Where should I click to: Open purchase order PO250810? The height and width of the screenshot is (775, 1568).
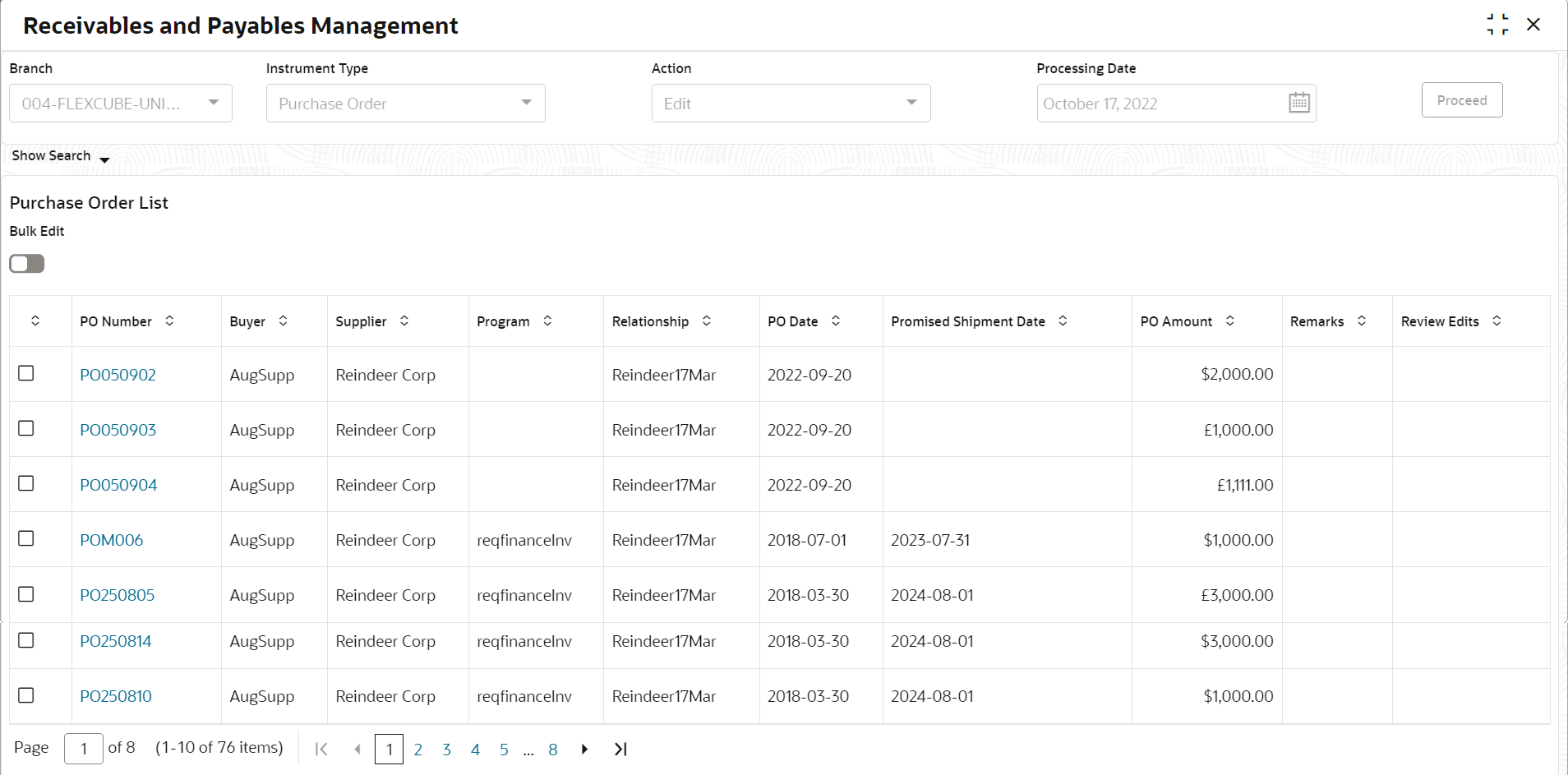pos(115,696)
